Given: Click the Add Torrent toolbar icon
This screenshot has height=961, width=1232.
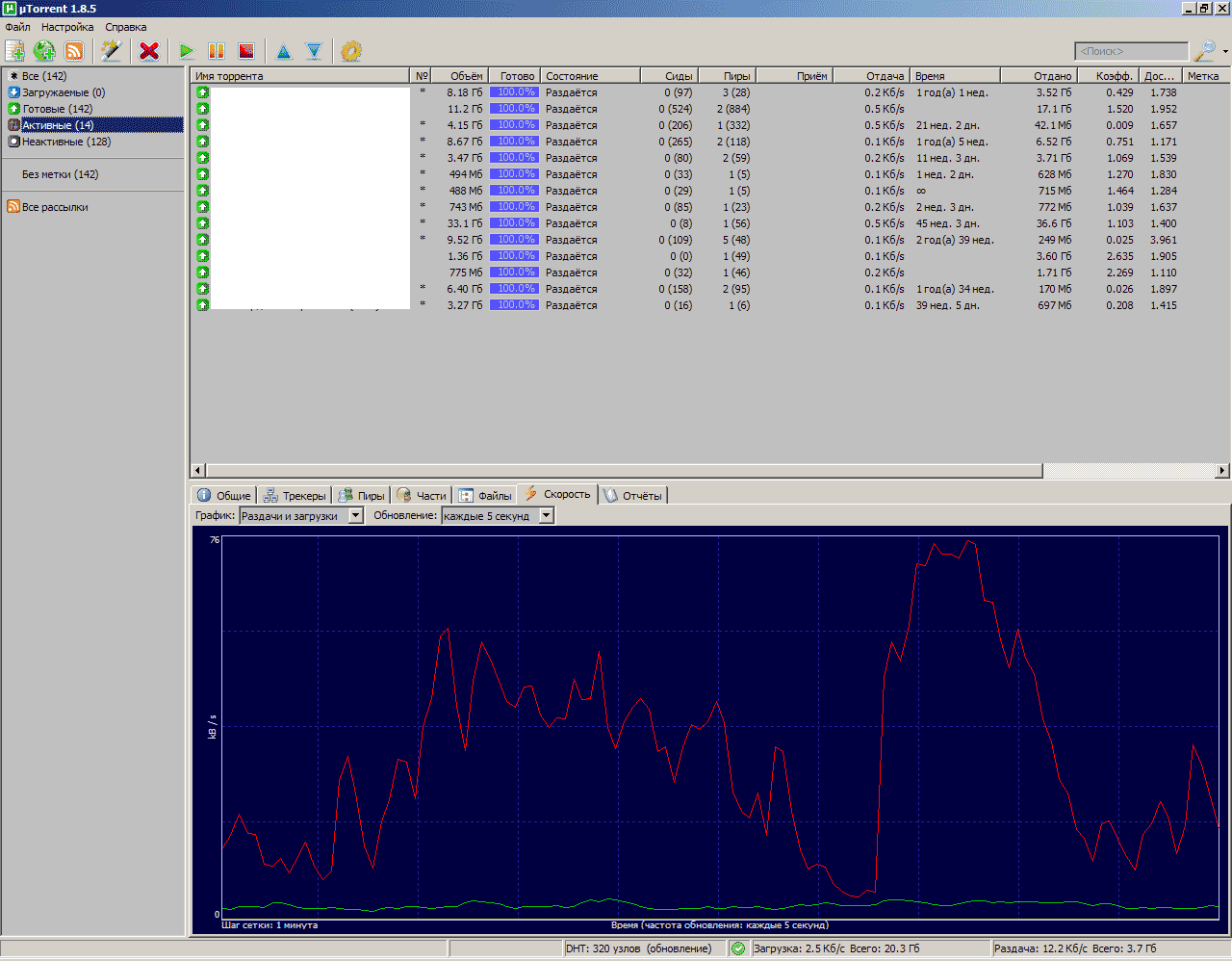Looking at the screenshot, I should (x=15, y=51).
